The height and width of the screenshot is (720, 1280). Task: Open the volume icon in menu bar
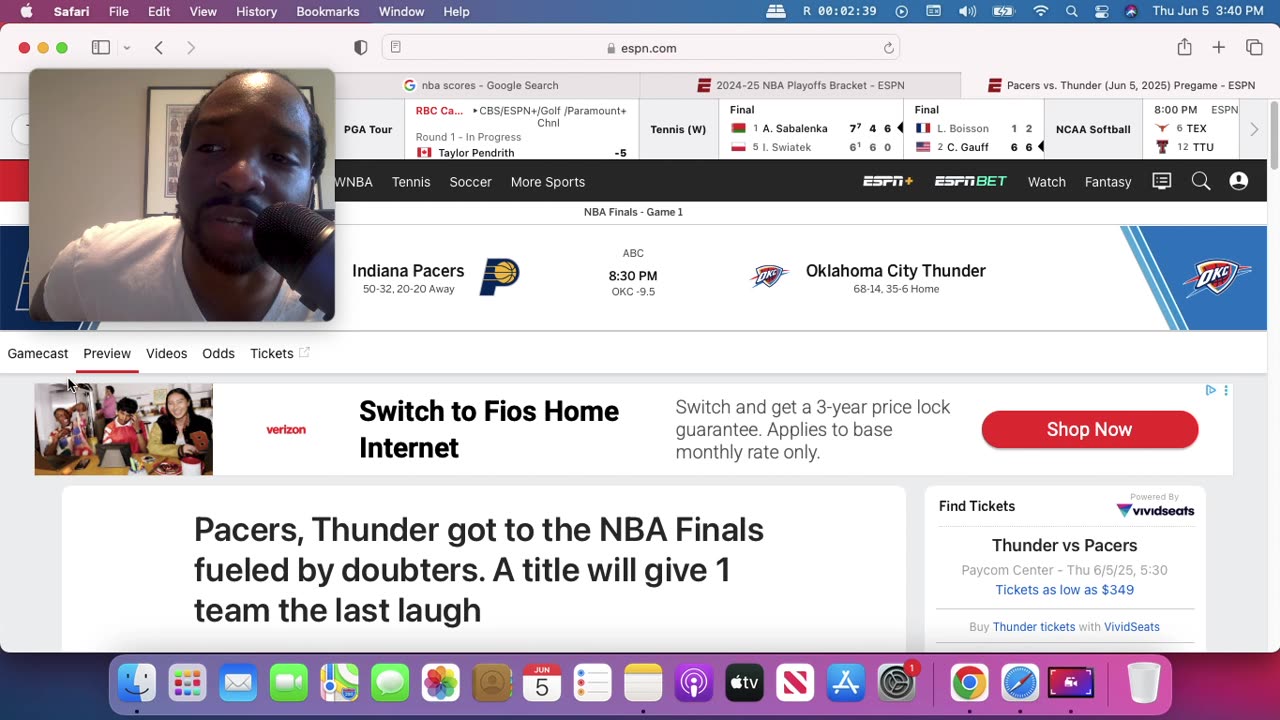pyautogui.click(x=968, y=11)
